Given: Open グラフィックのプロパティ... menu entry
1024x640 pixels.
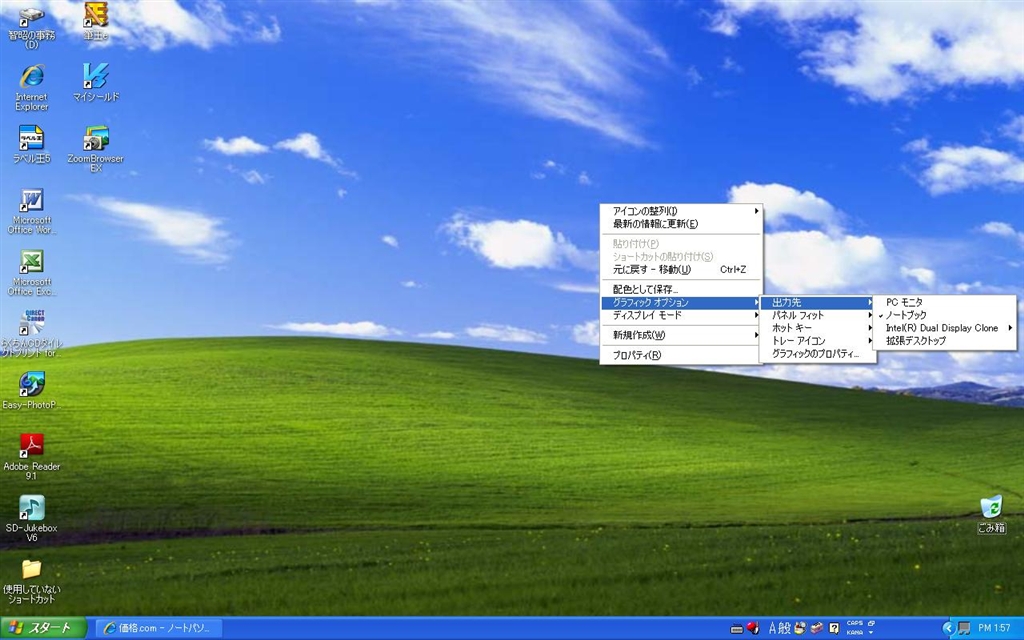Looking at the screenshot, I should [818, 353].
